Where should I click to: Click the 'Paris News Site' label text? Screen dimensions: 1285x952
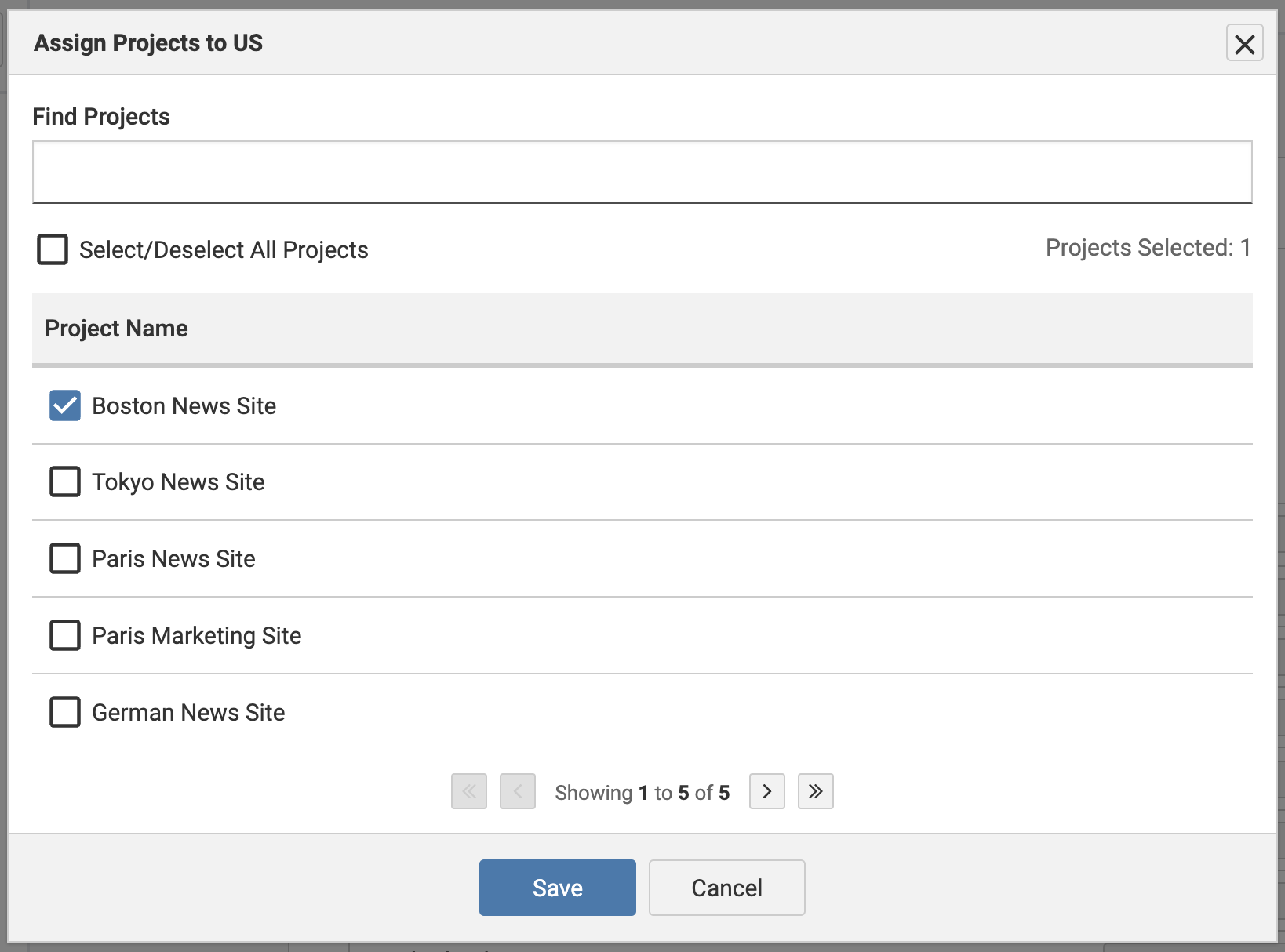[173, 558]
